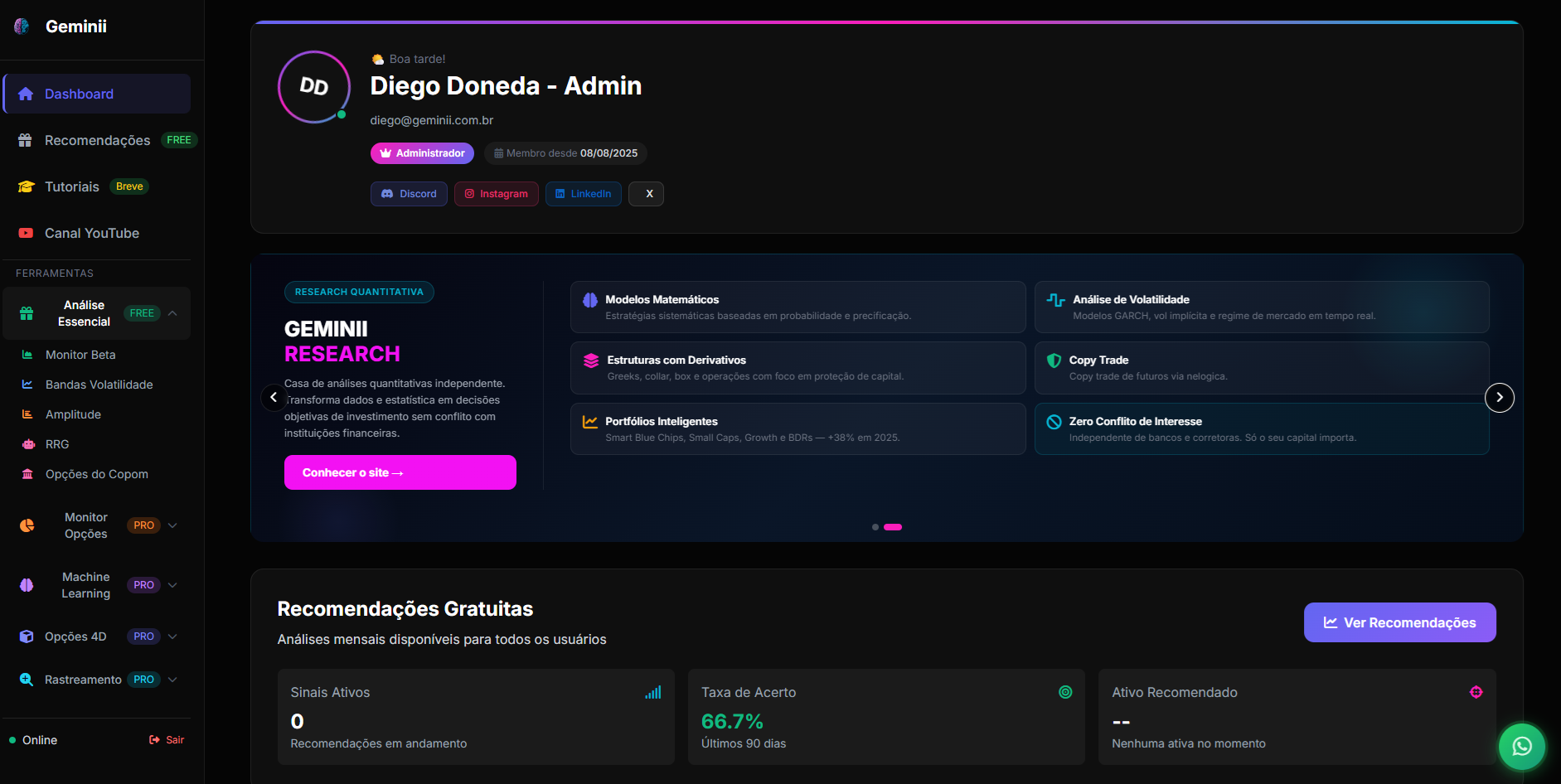Click the Conhecer o site button
Image resolution: width=1561 pixels, height=784 pixels.
pos(400,472)
